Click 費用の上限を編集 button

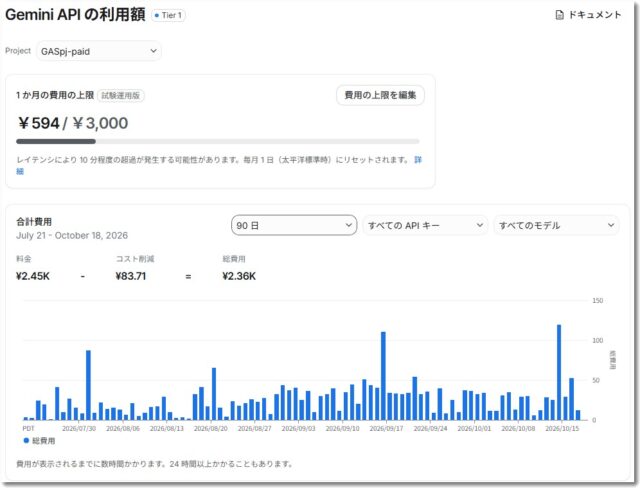[x=380, y=95]
